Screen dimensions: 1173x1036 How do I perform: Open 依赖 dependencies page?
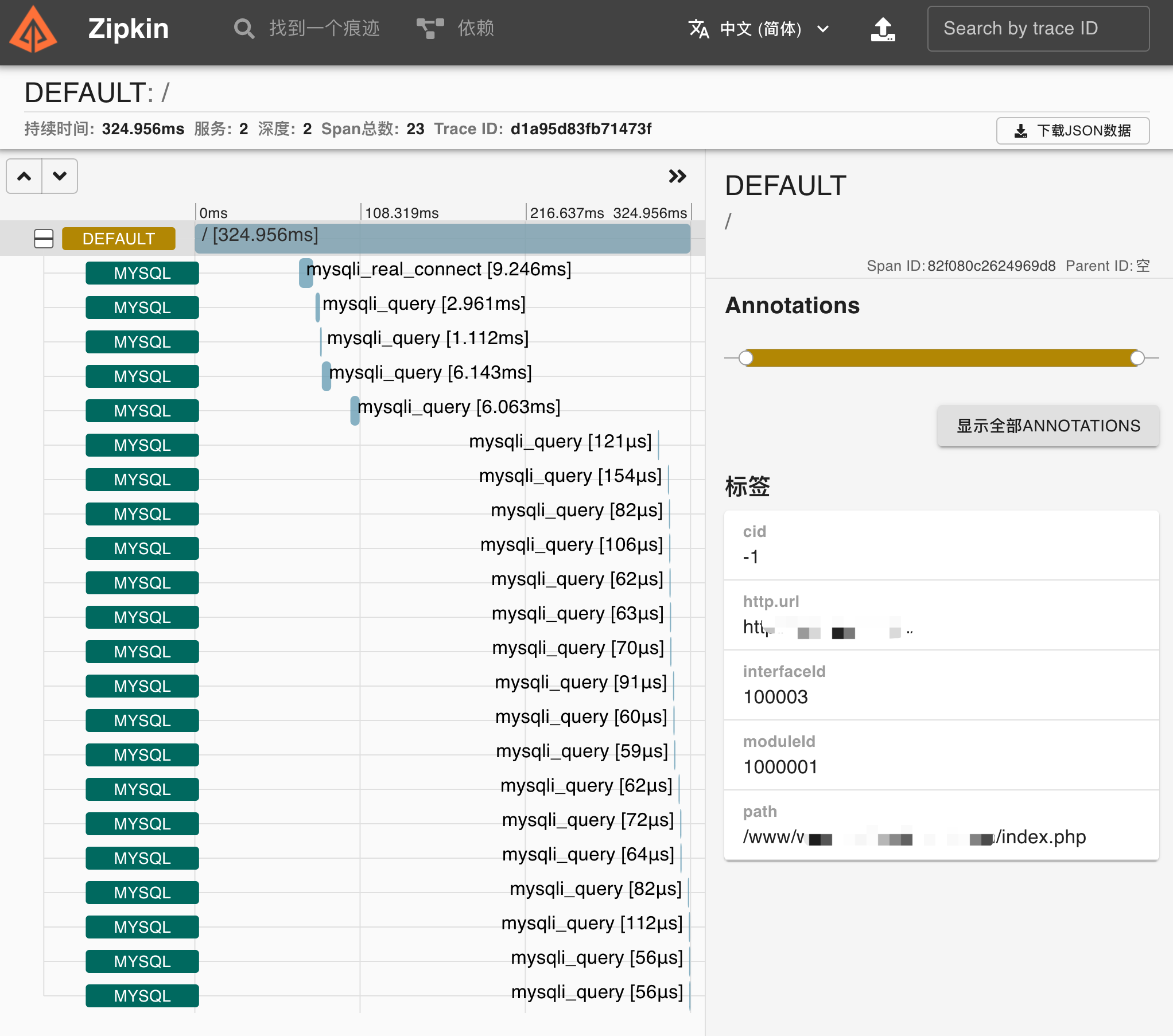tap(475, 29)
